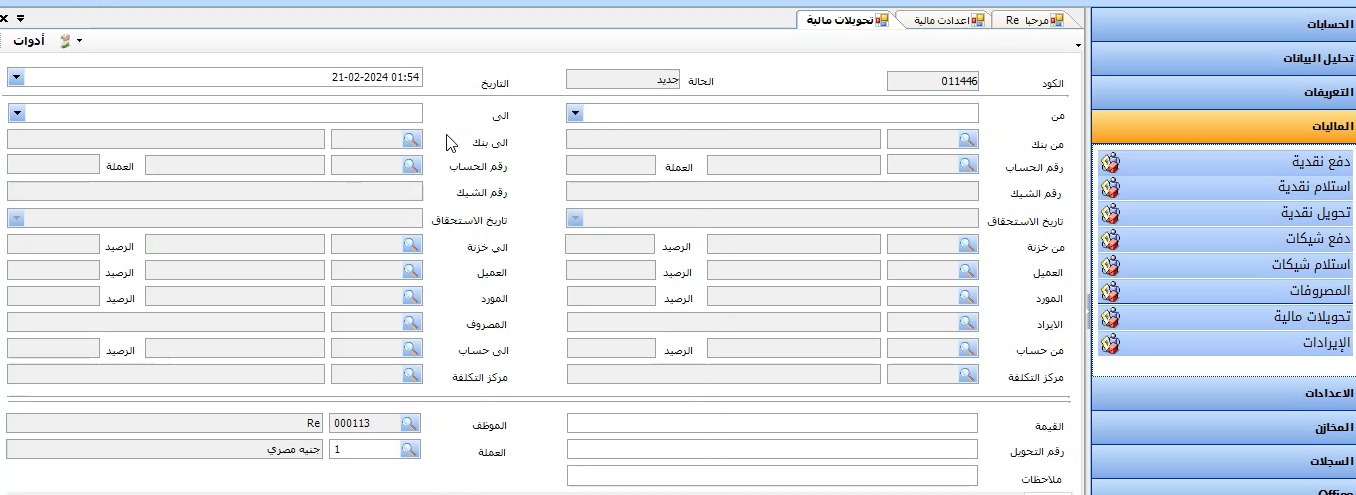Open the أدوات dropdown arrow

click(x=79, y=41)
